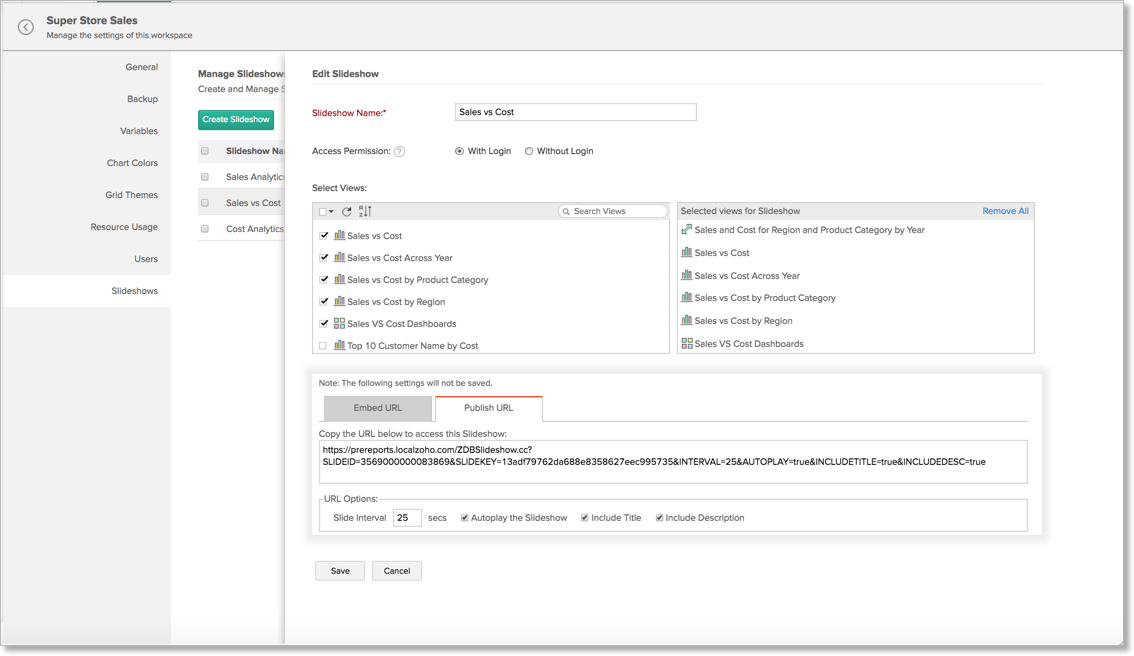Click the Remove All link

coord(1005,211)
